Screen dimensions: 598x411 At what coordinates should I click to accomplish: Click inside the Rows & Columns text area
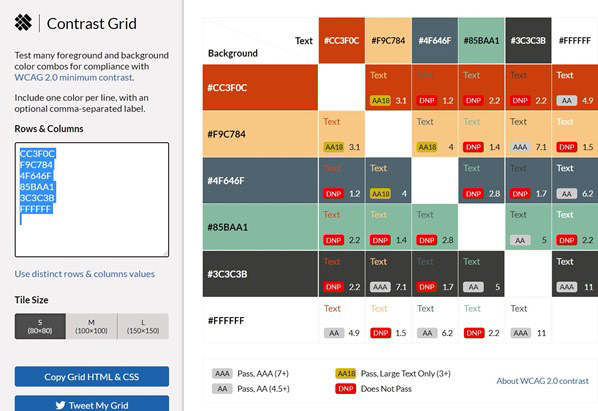(x=92, y=200)
